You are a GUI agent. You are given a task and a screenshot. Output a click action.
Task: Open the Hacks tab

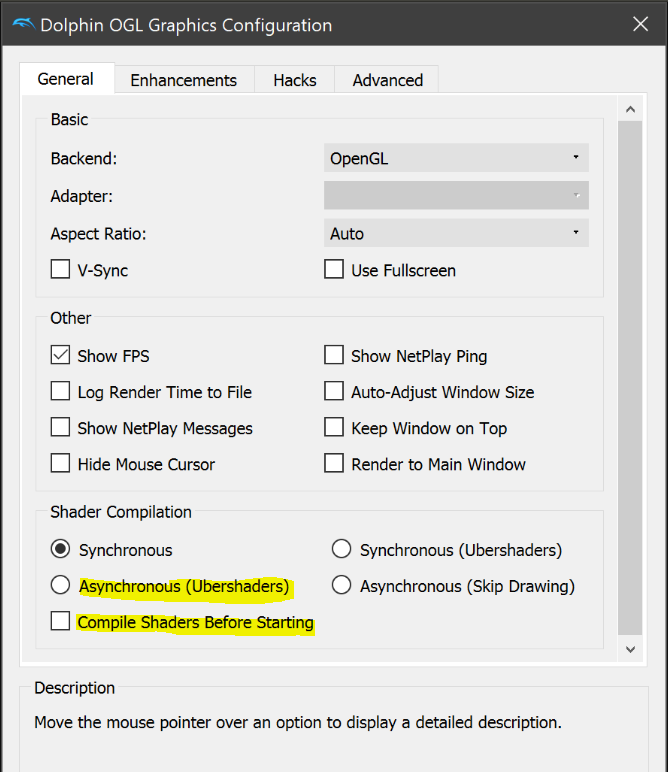point(295,80)
